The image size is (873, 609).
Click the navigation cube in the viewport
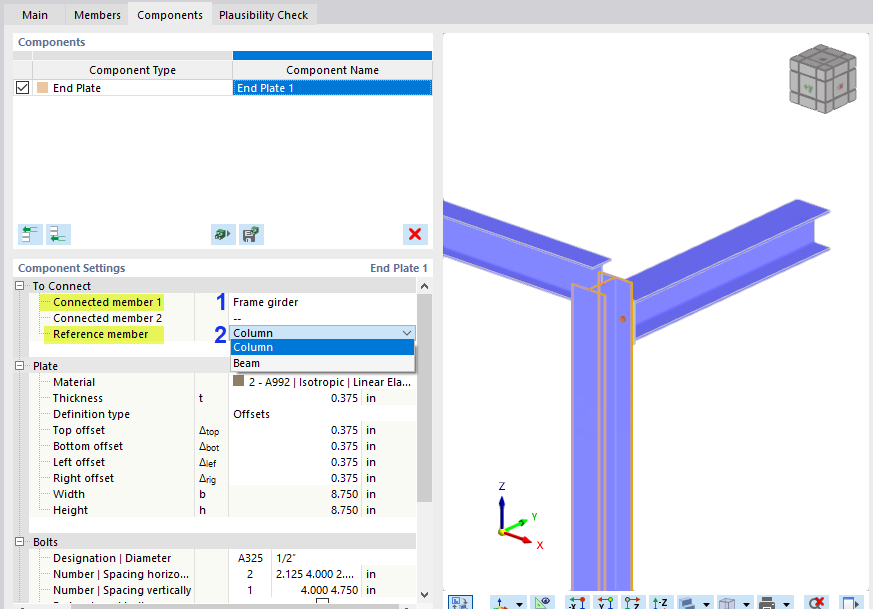822,78
